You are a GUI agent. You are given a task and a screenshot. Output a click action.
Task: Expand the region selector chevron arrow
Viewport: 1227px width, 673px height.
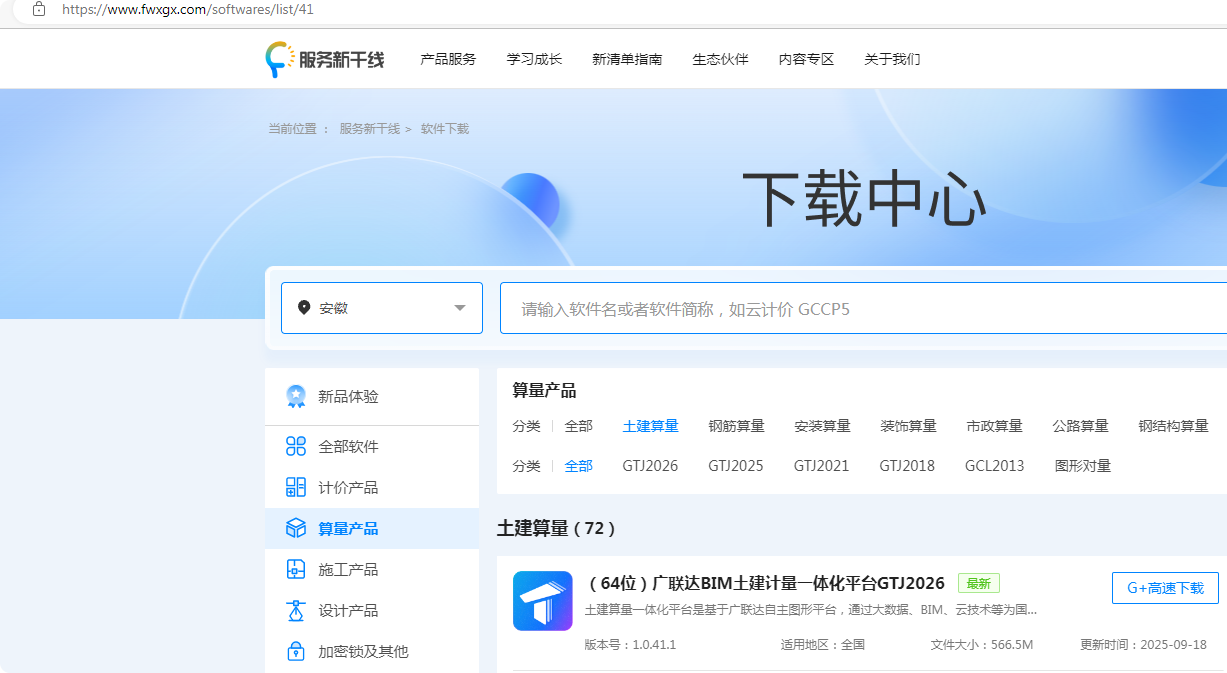point(460,307)
